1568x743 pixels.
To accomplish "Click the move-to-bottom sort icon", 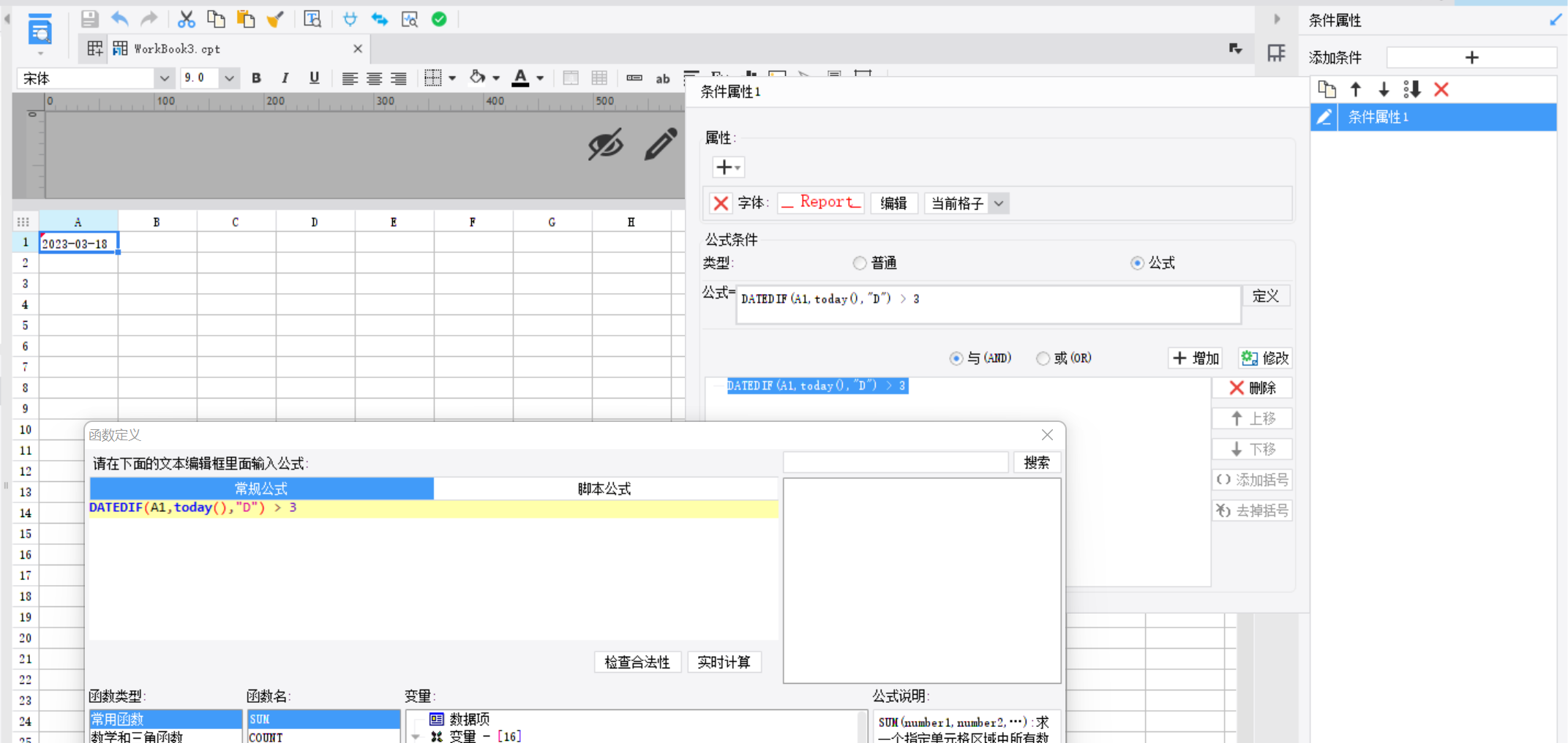I will point(1412,89).
